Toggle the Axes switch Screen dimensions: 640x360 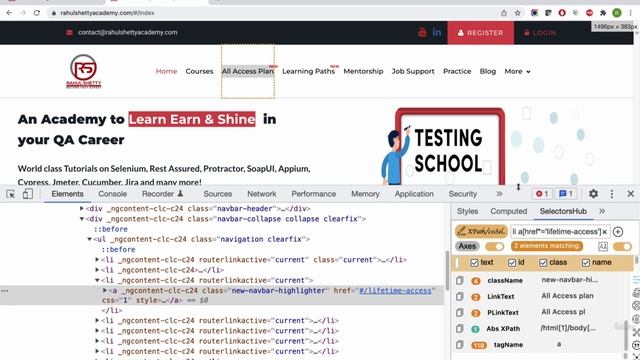[494, 246]
